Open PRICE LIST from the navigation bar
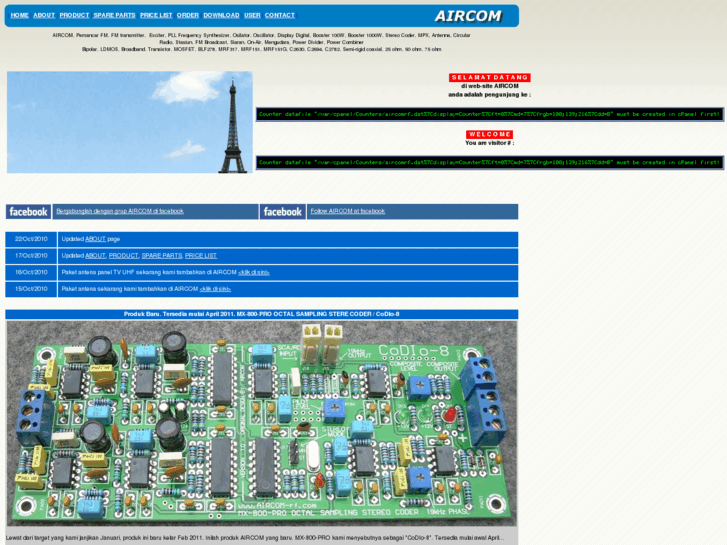This screenshot has height=545, width=727. coord(156,15)
